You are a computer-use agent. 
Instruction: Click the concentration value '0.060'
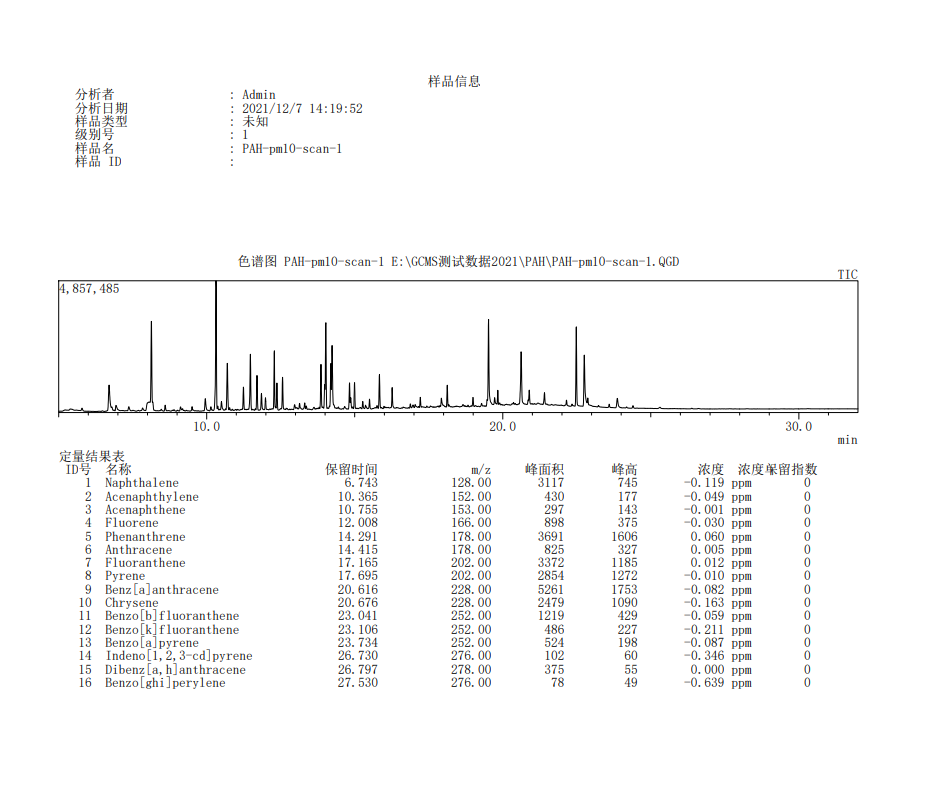click(x=707, y=536)
